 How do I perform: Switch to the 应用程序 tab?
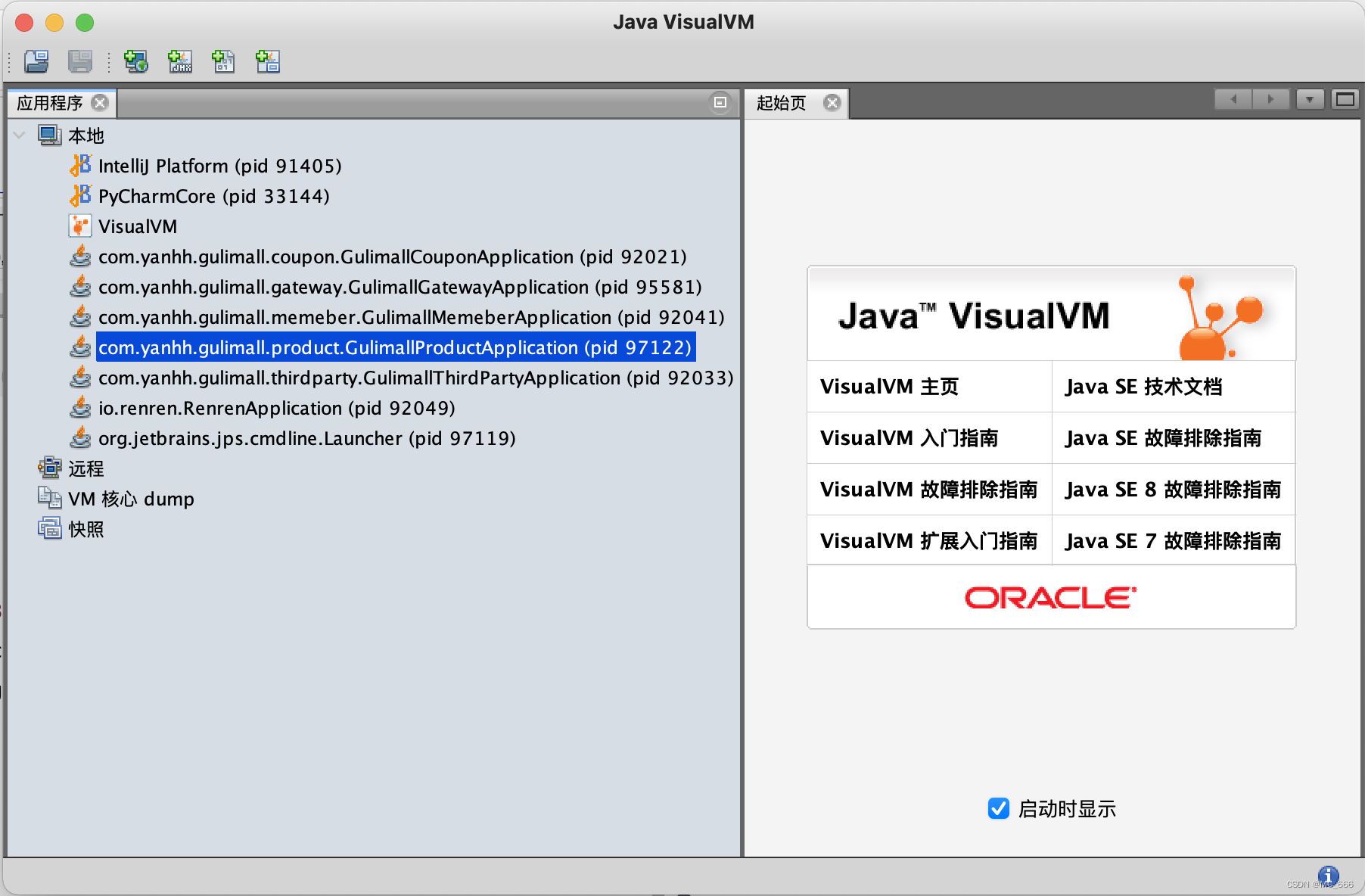point(50,103)
